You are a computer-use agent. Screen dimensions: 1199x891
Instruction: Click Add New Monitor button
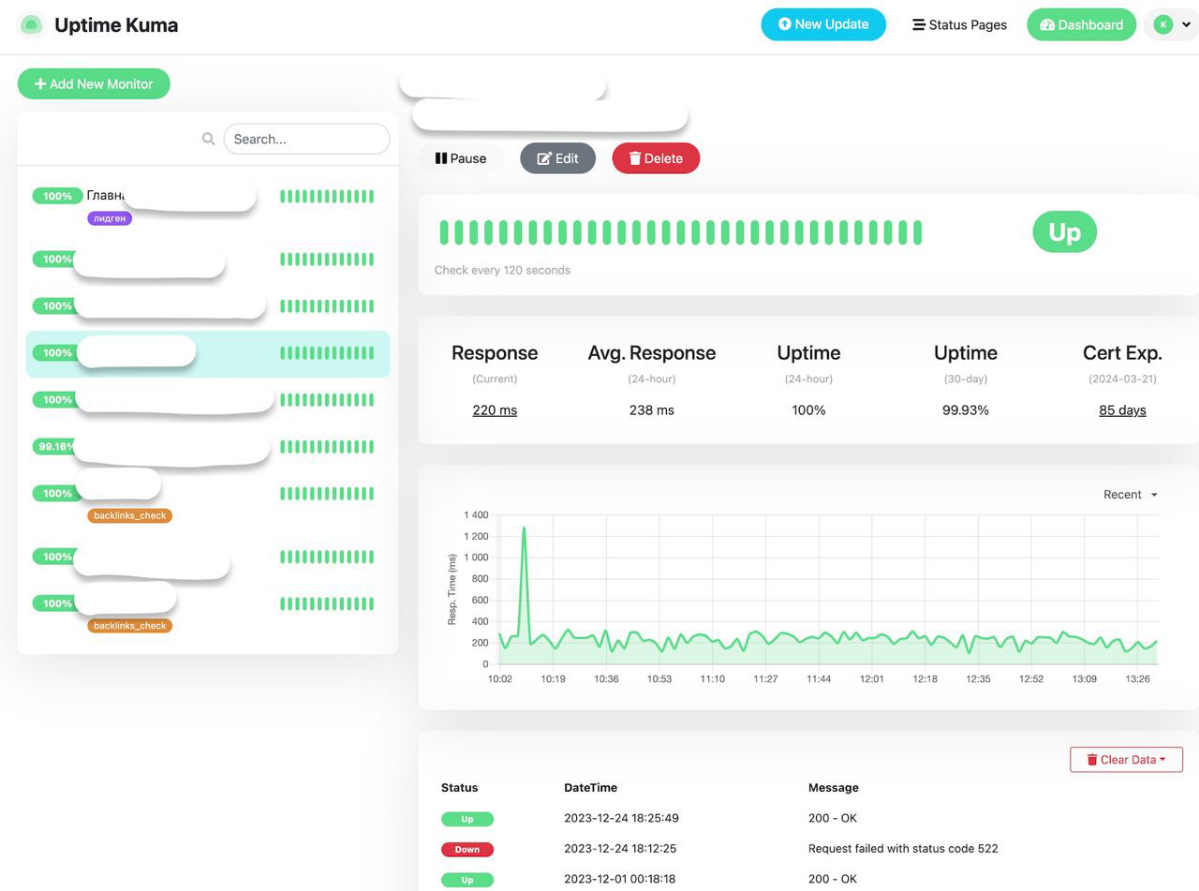93,83
